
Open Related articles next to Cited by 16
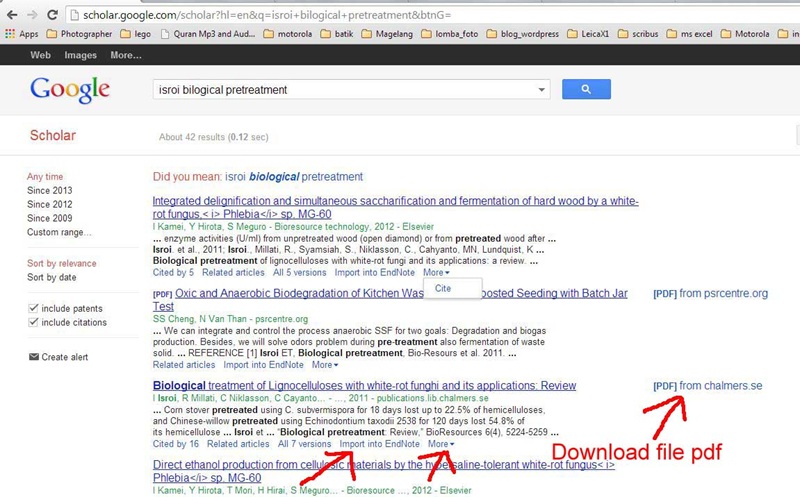238,444
